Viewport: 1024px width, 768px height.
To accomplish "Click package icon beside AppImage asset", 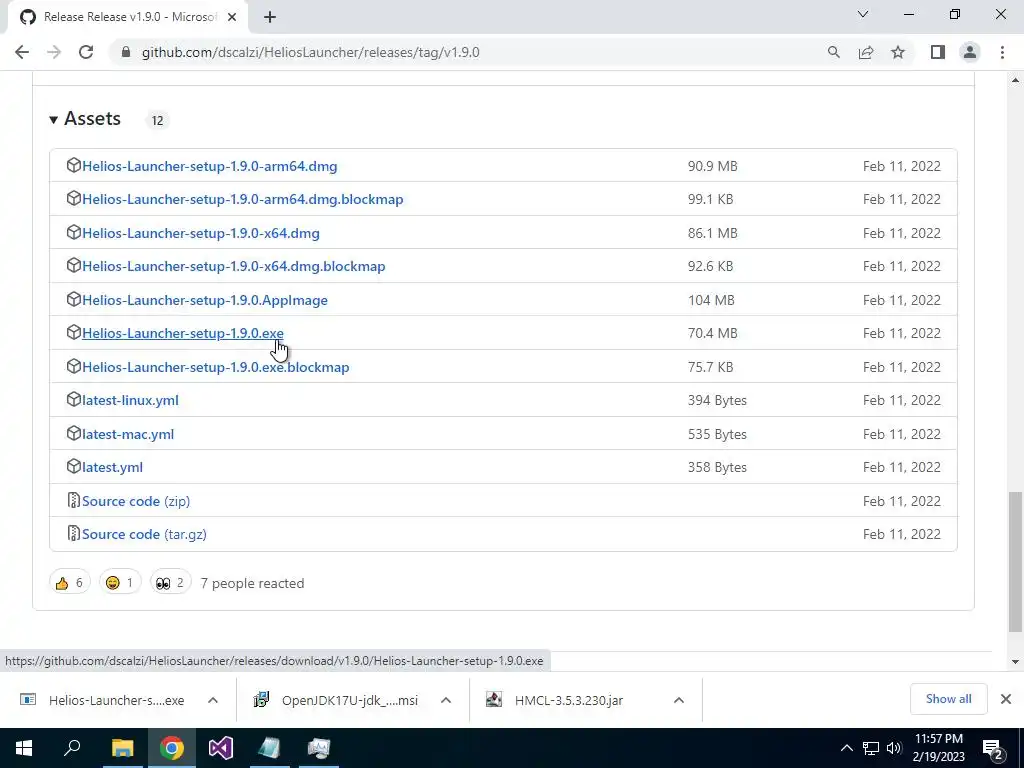I will [73, 300].
